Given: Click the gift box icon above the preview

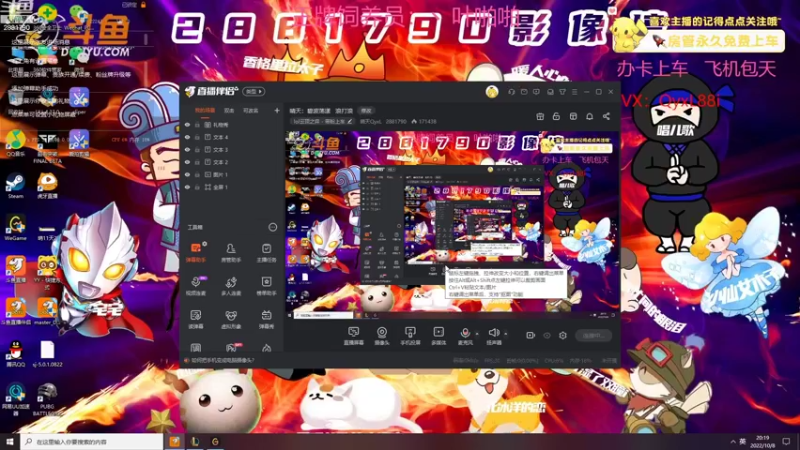Looking at the screenshot, I should (x=540, y=116).
